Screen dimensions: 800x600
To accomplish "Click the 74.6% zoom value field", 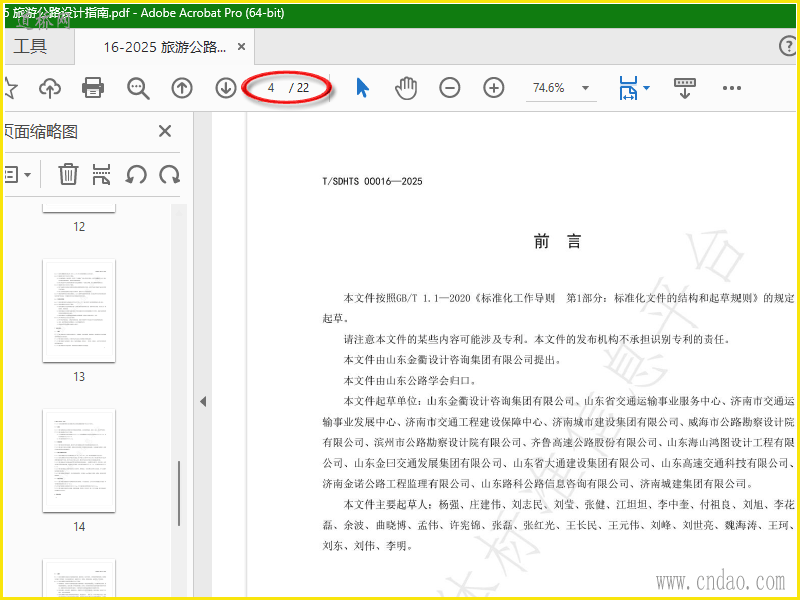I will coord(549,88).
